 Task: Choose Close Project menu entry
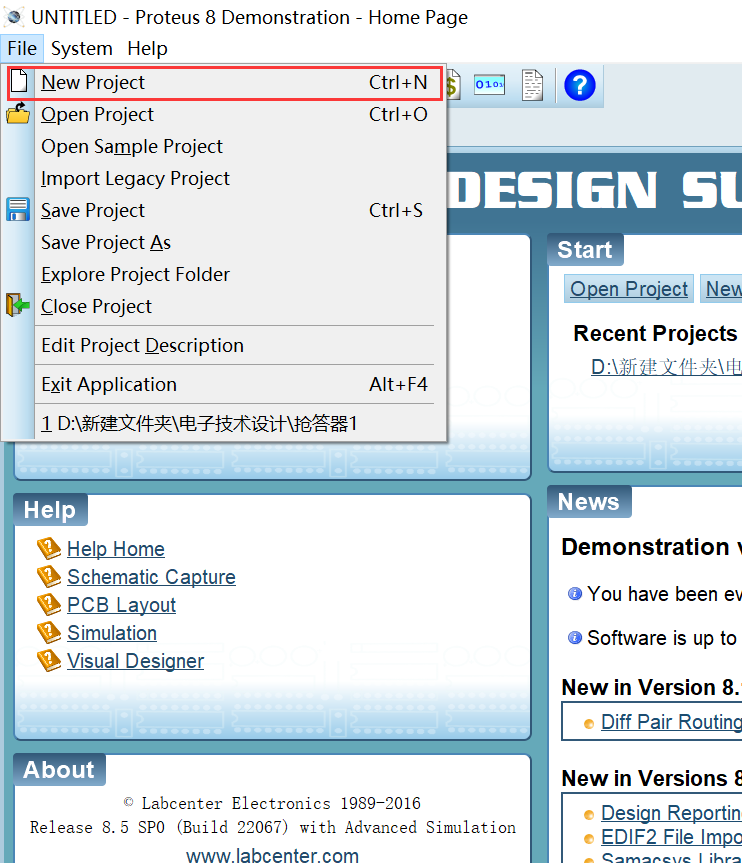click(225, 306)
